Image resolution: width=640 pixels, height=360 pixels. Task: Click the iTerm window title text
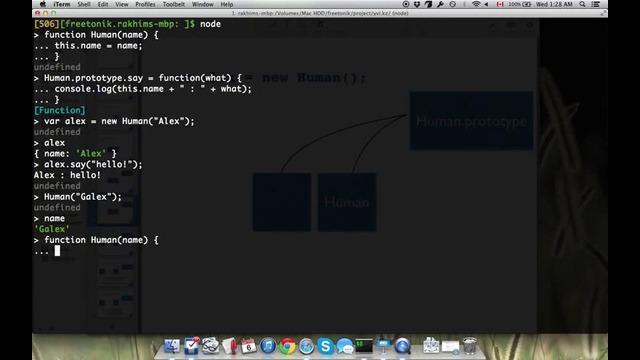[x=320, y=13]
